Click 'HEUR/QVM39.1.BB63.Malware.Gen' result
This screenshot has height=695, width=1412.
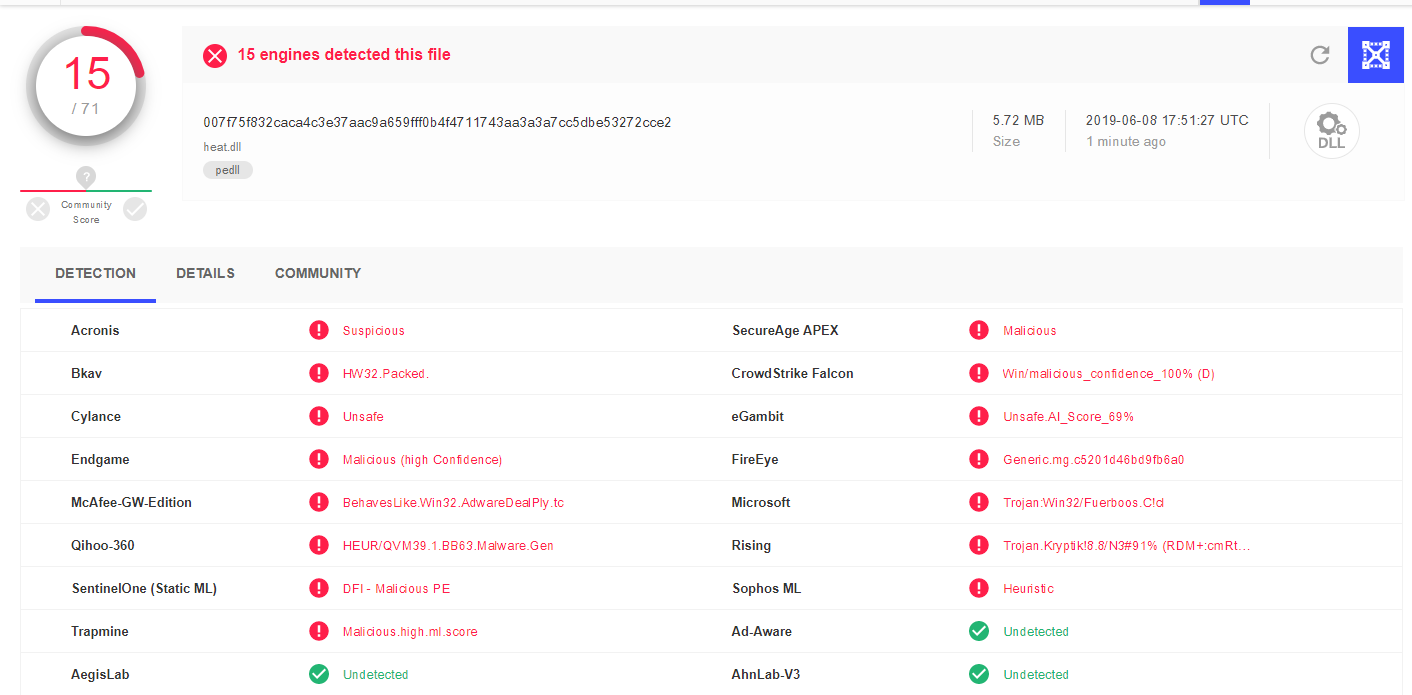pyautogui.click(x=448, y=546)
